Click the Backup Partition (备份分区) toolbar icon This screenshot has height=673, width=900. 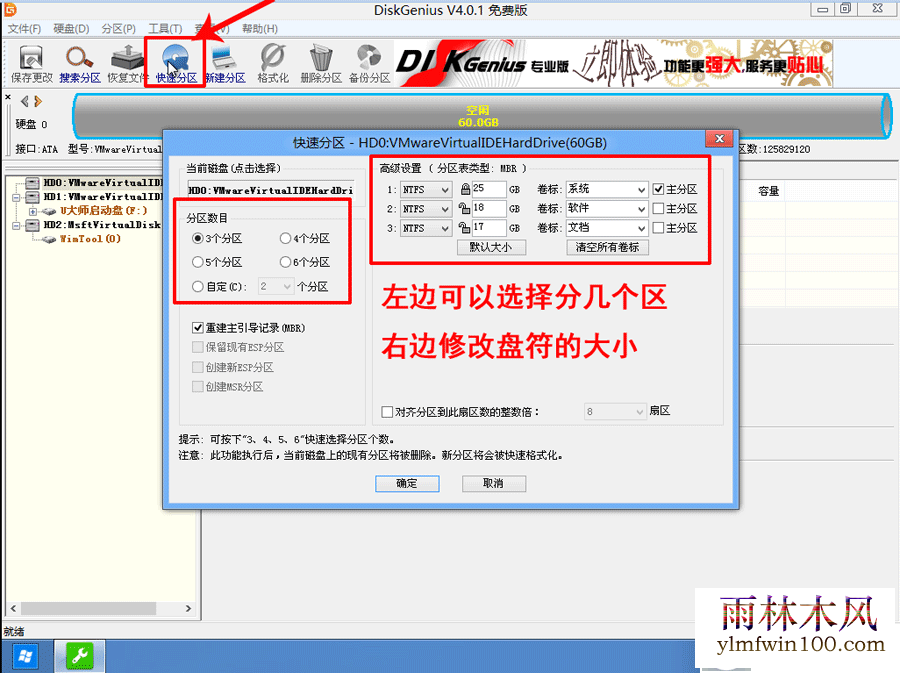(x=369, y=64)
